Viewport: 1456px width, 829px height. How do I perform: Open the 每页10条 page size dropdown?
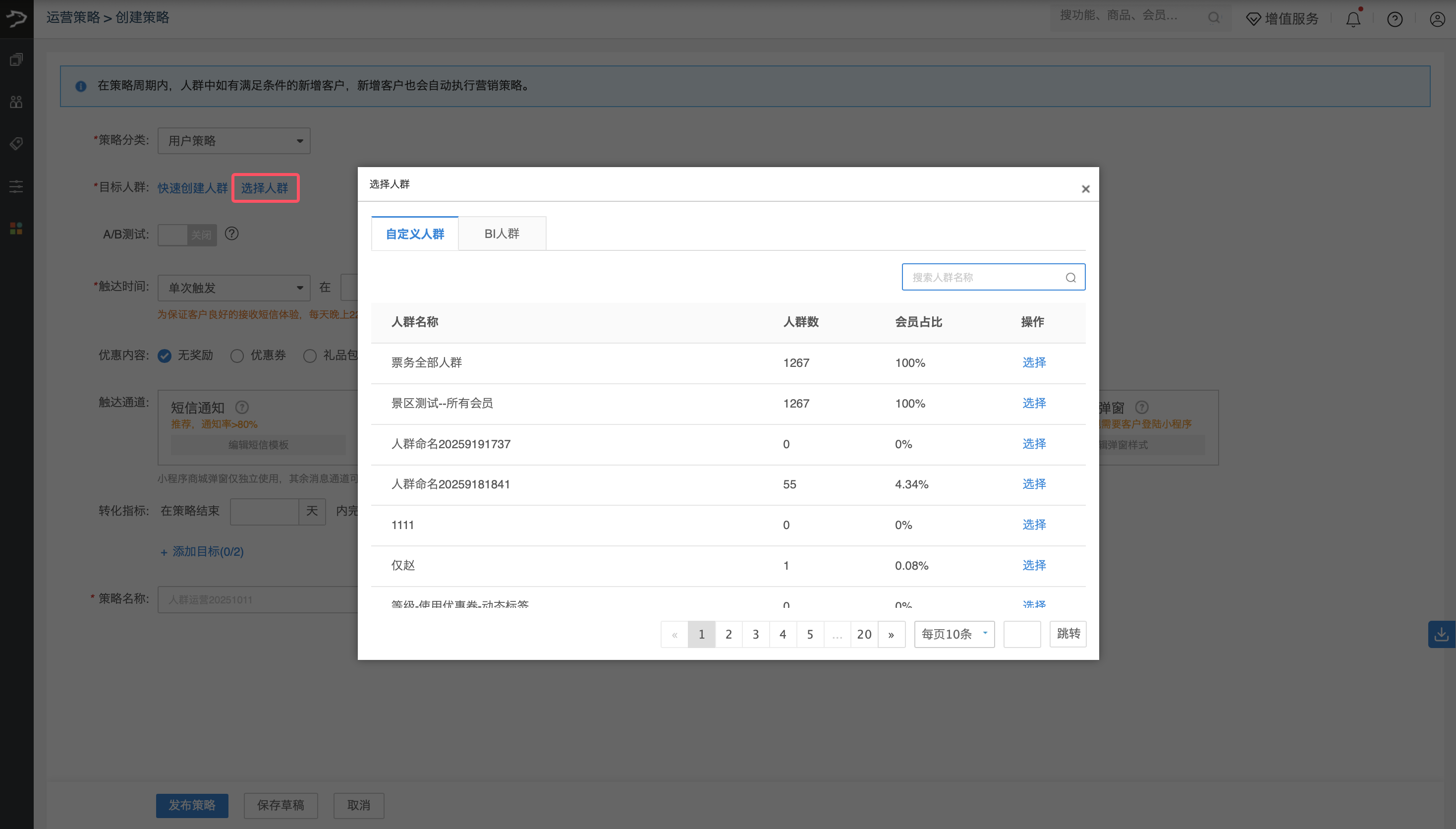point(953,634)
